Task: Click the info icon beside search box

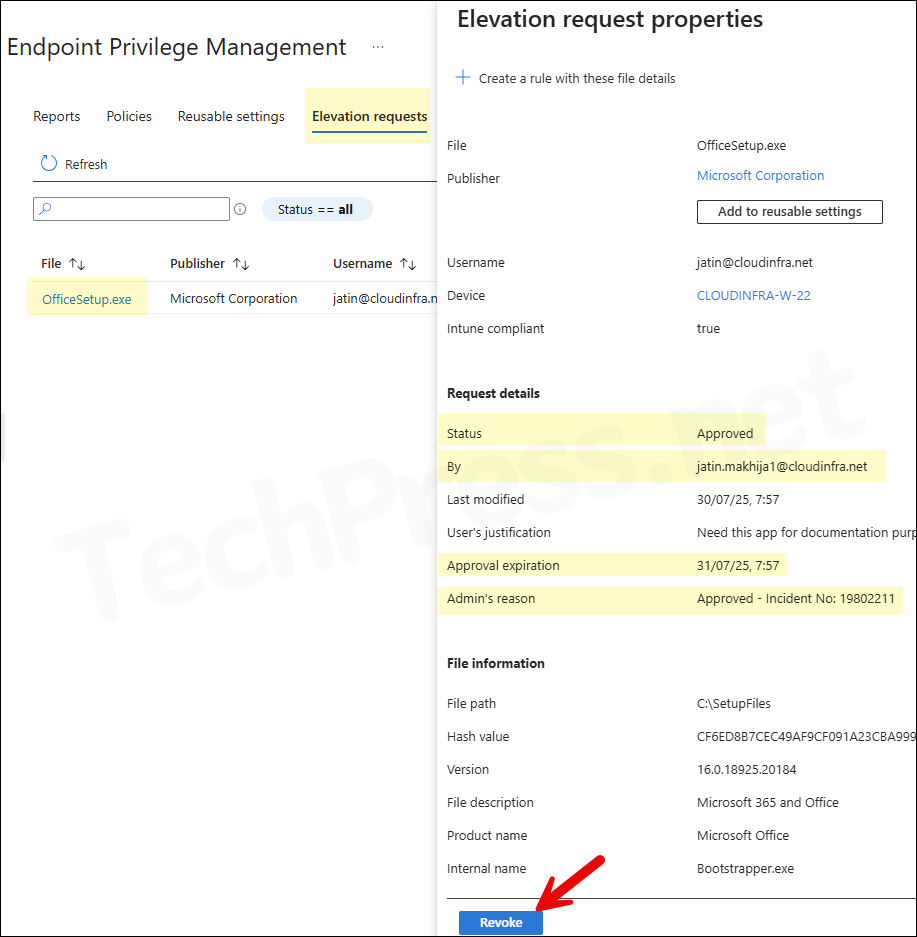Action: tap(240, 209)
